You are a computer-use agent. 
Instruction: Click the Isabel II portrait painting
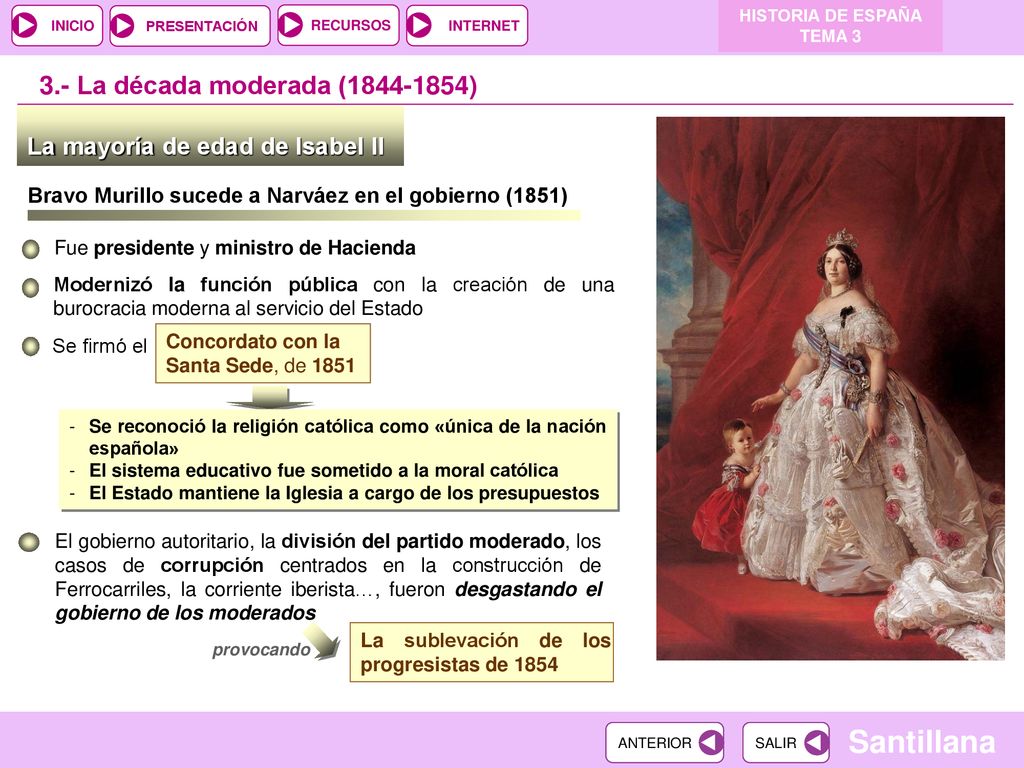pos(830,389)
